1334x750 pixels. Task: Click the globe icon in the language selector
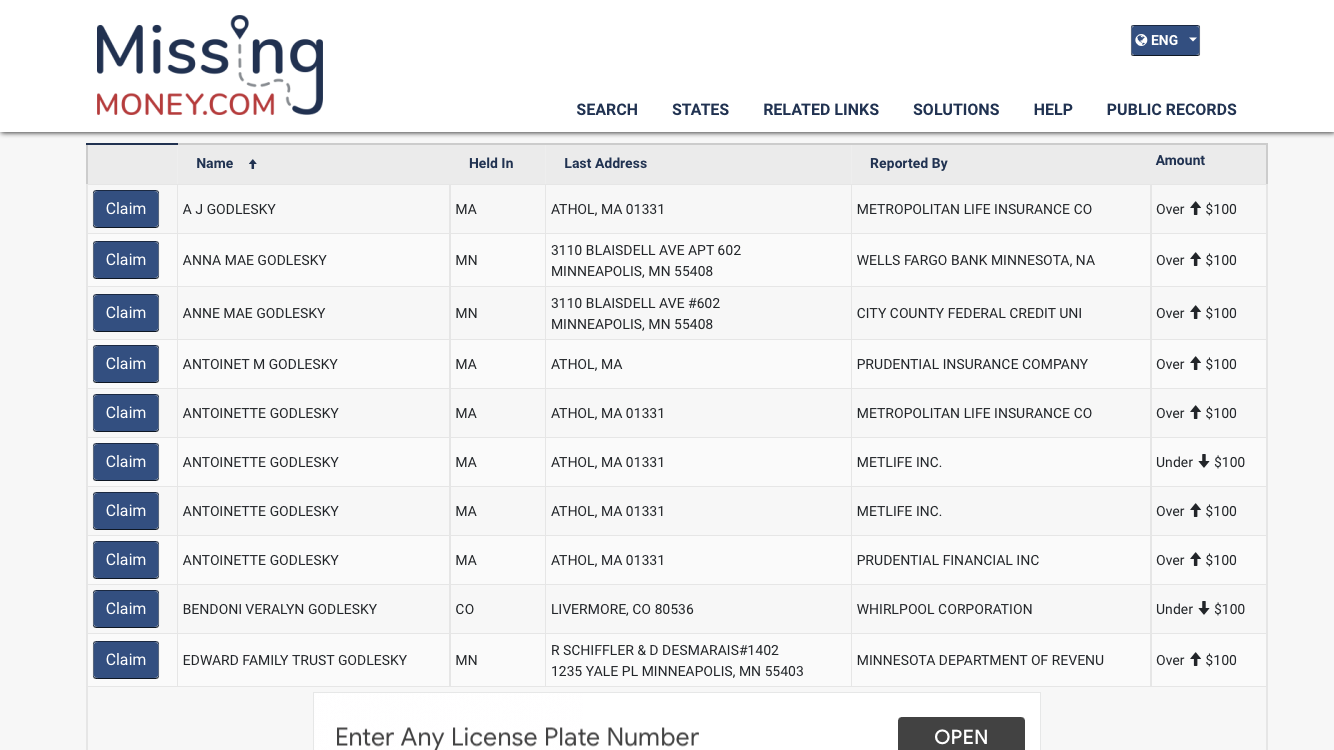pos(1141,40)
